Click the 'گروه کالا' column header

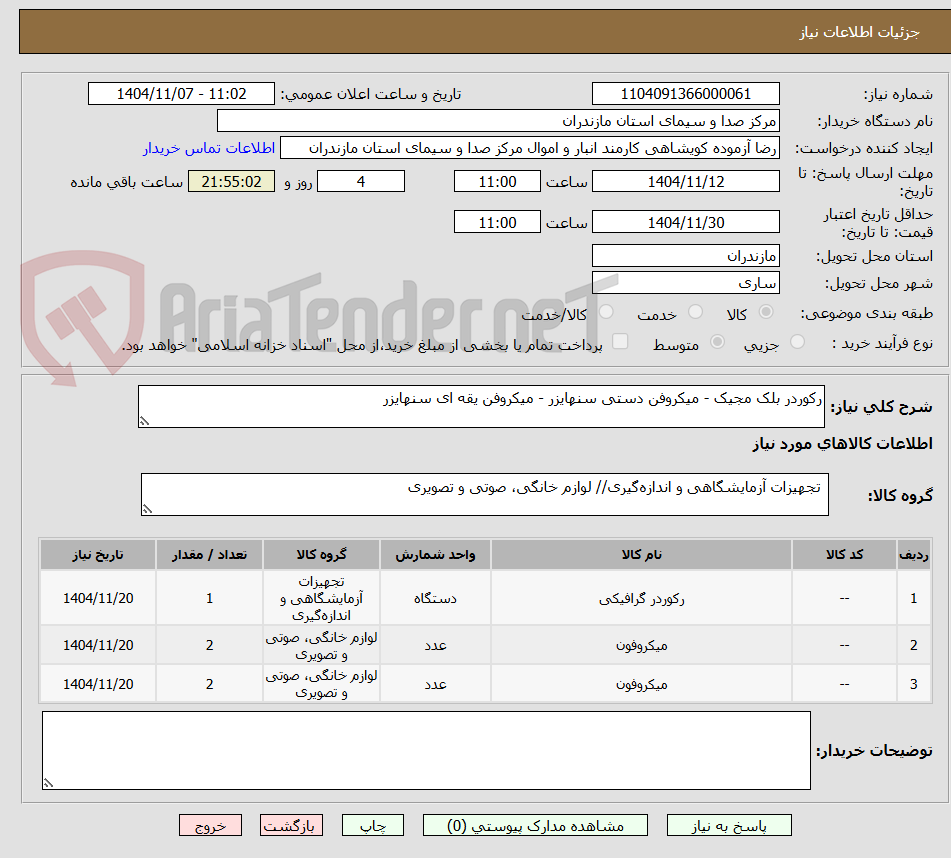[321, 555]
